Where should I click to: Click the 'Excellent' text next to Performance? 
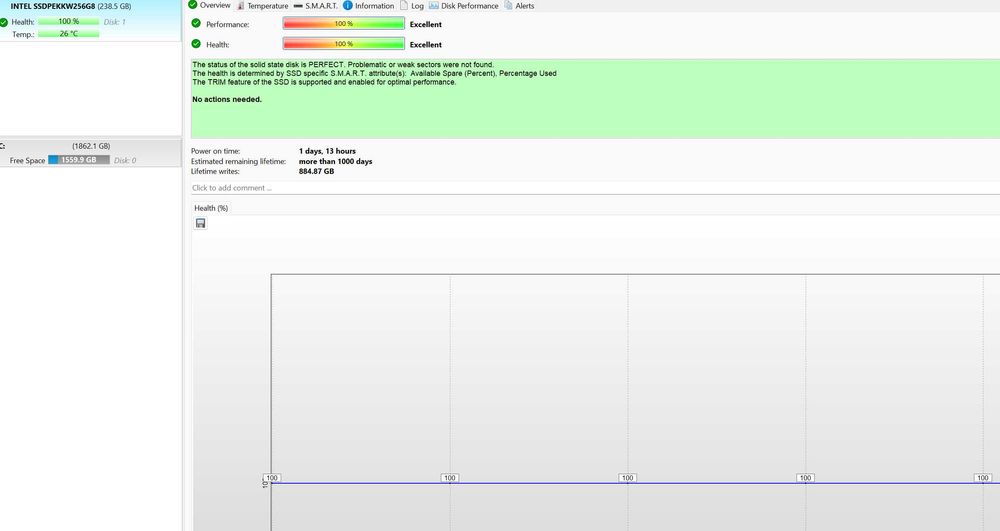tap(425, 24)
